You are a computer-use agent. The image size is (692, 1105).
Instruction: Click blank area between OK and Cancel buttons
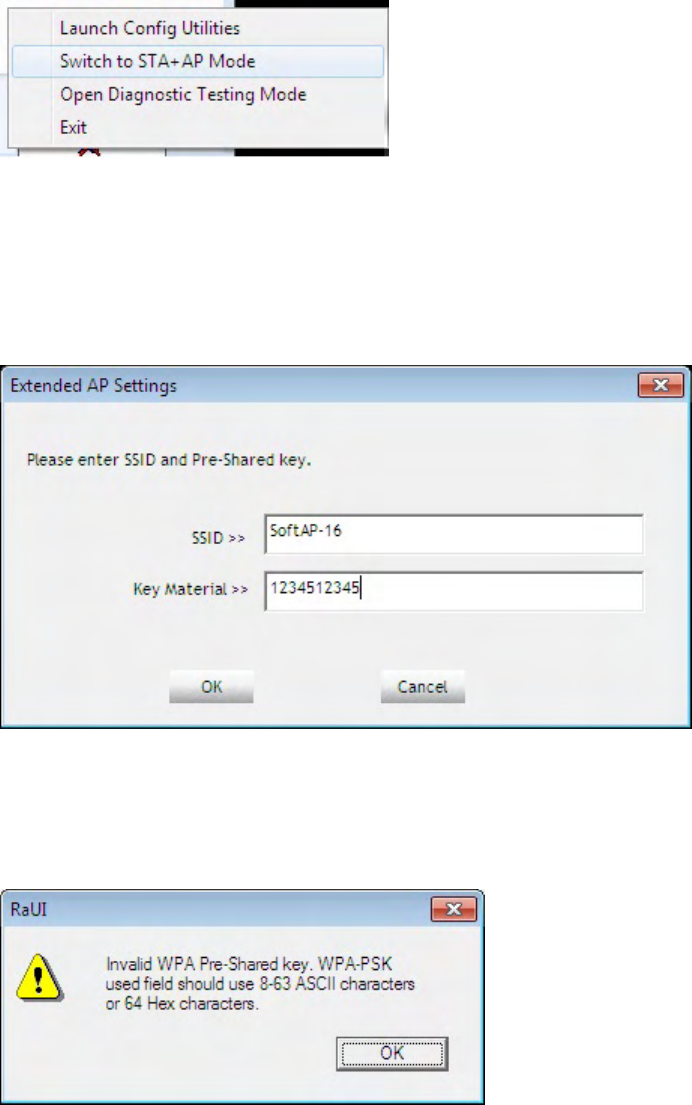pos(317,686)
